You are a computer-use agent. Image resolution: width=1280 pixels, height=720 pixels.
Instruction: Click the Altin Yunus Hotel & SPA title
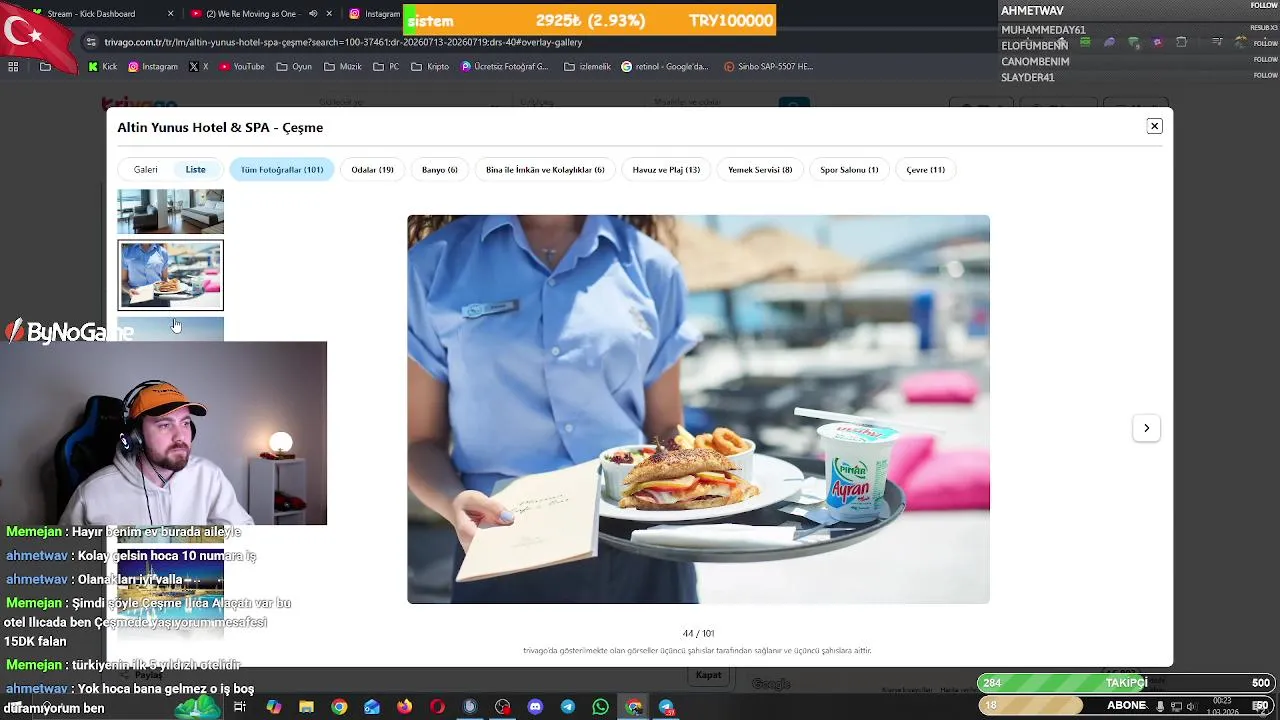[x=220, y=127]
